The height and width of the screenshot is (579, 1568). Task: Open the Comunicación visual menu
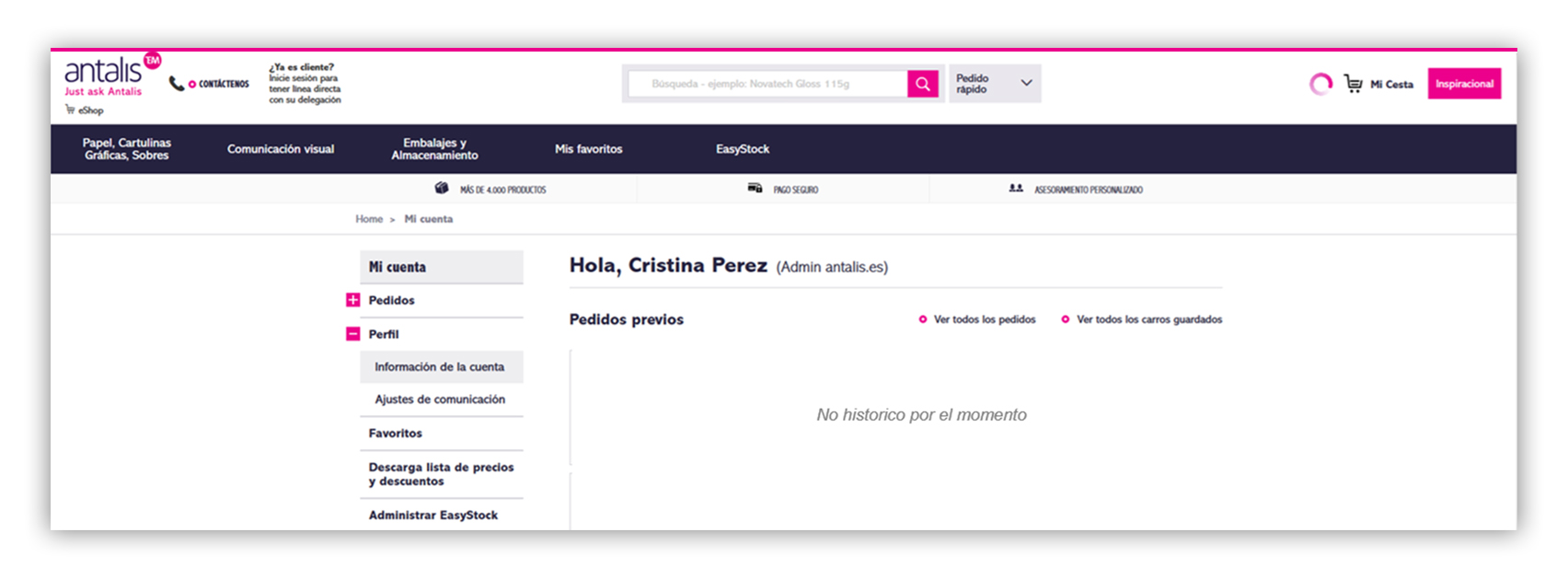281,149
